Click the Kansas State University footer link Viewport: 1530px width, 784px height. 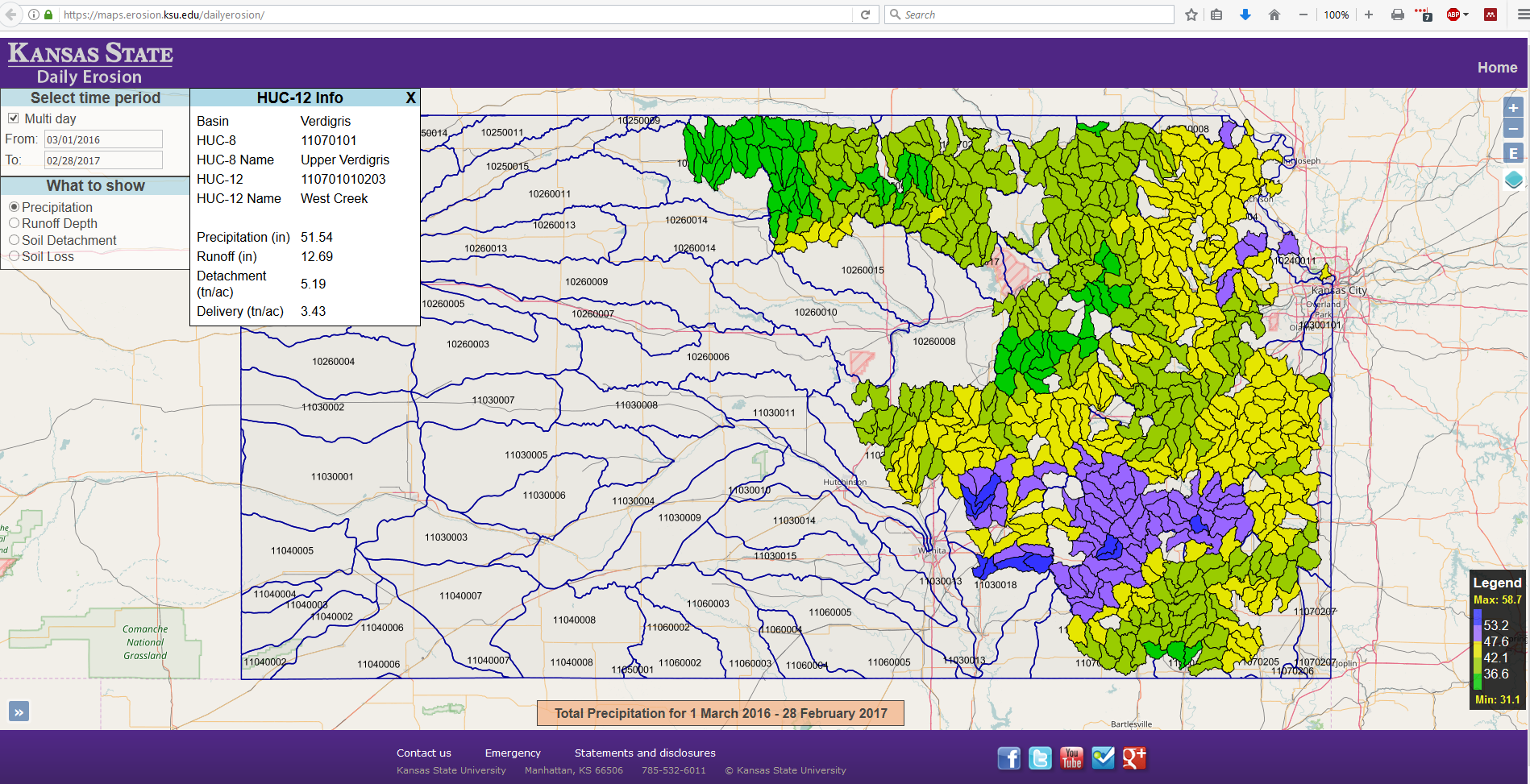(451, 770)
